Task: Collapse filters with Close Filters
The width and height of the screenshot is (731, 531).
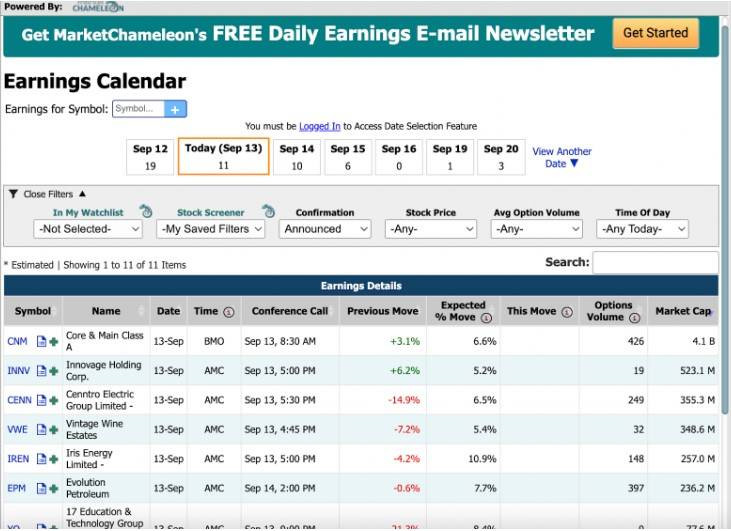Action: (x=48, y=194)
